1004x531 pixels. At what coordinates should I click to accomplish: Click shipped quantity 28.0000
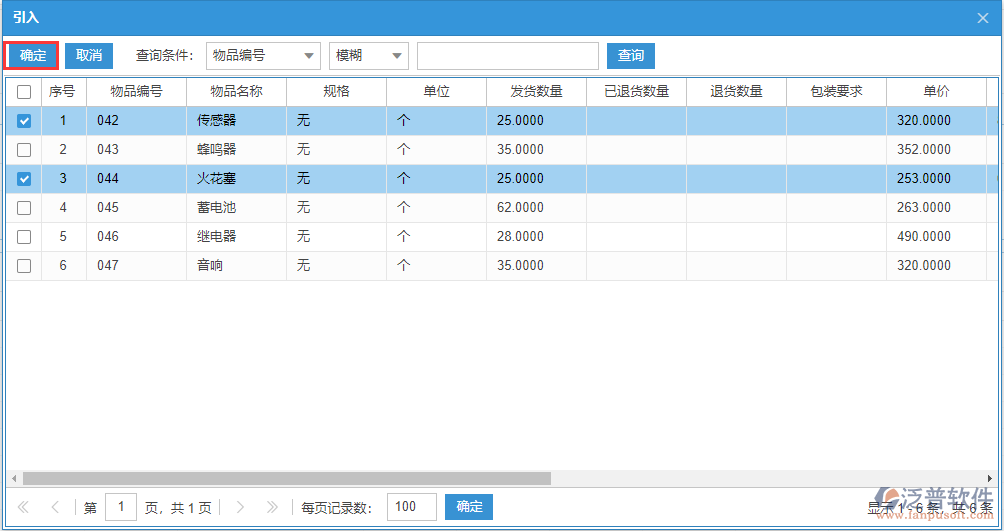(x=520, y=236)
